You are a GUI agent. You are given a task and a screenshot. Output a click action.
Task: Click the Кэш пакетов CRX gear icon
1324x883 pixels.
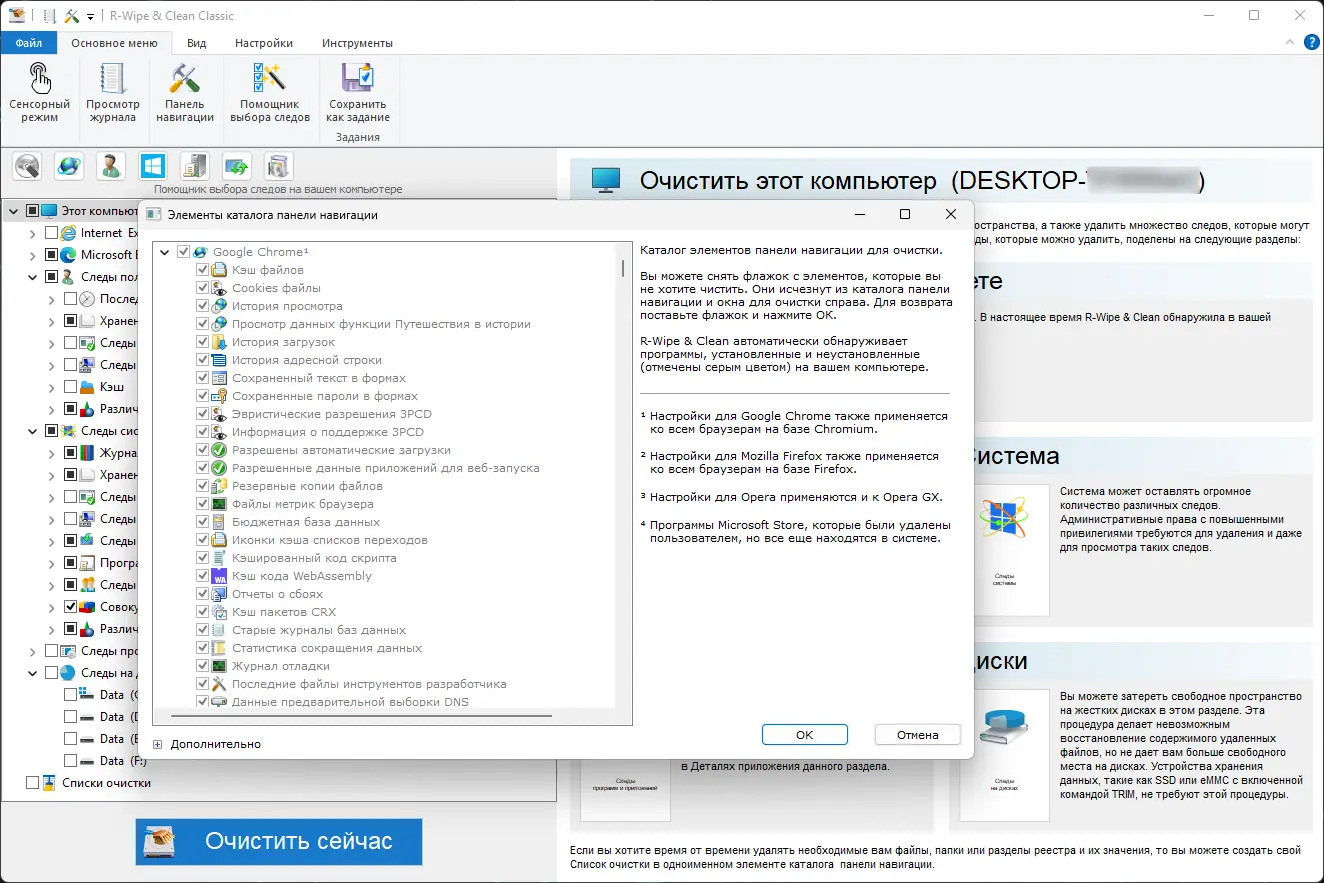click(219, 612)
